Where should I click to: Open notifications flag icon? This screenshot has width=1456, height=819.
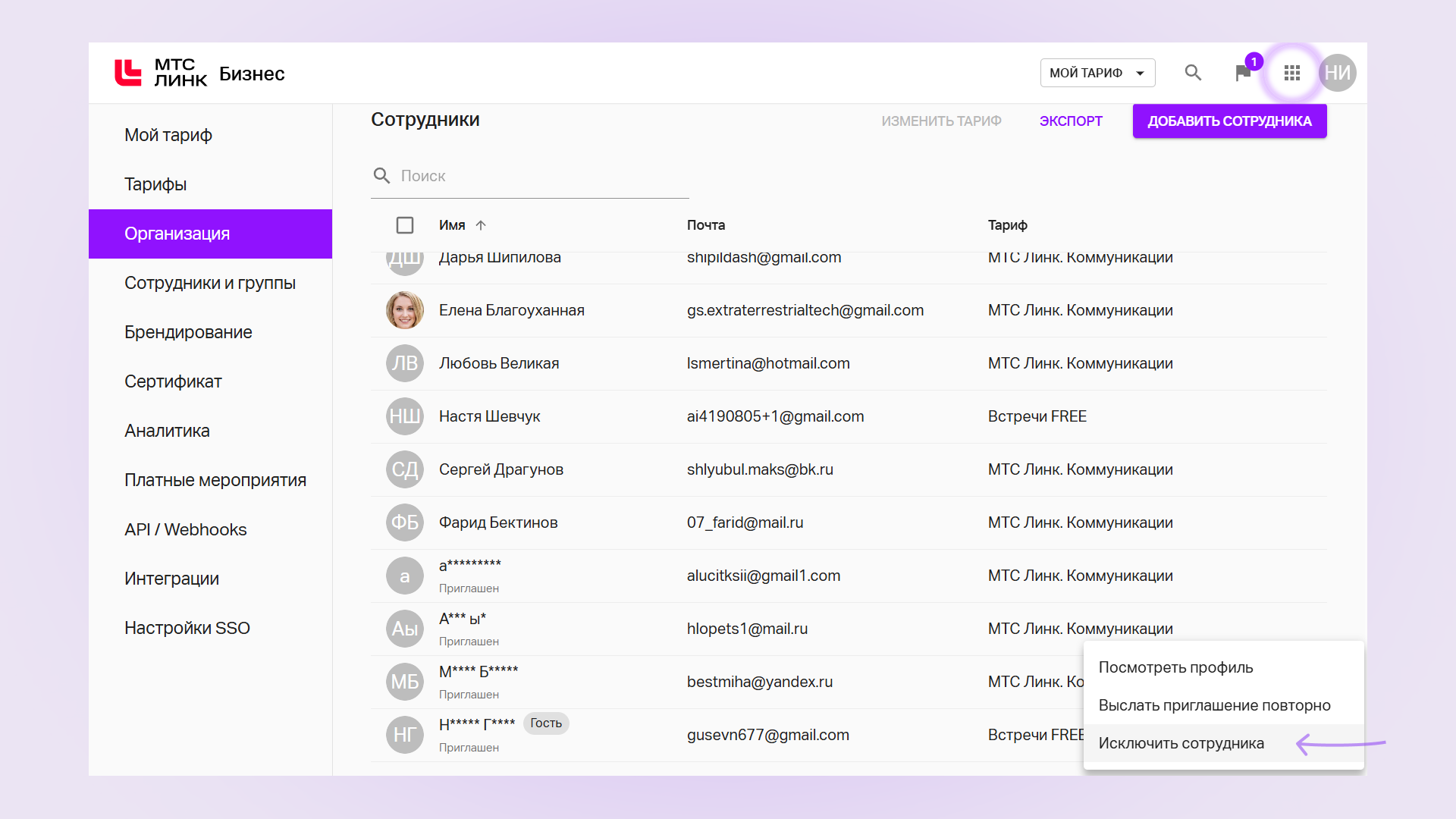tap(1243, 73)
